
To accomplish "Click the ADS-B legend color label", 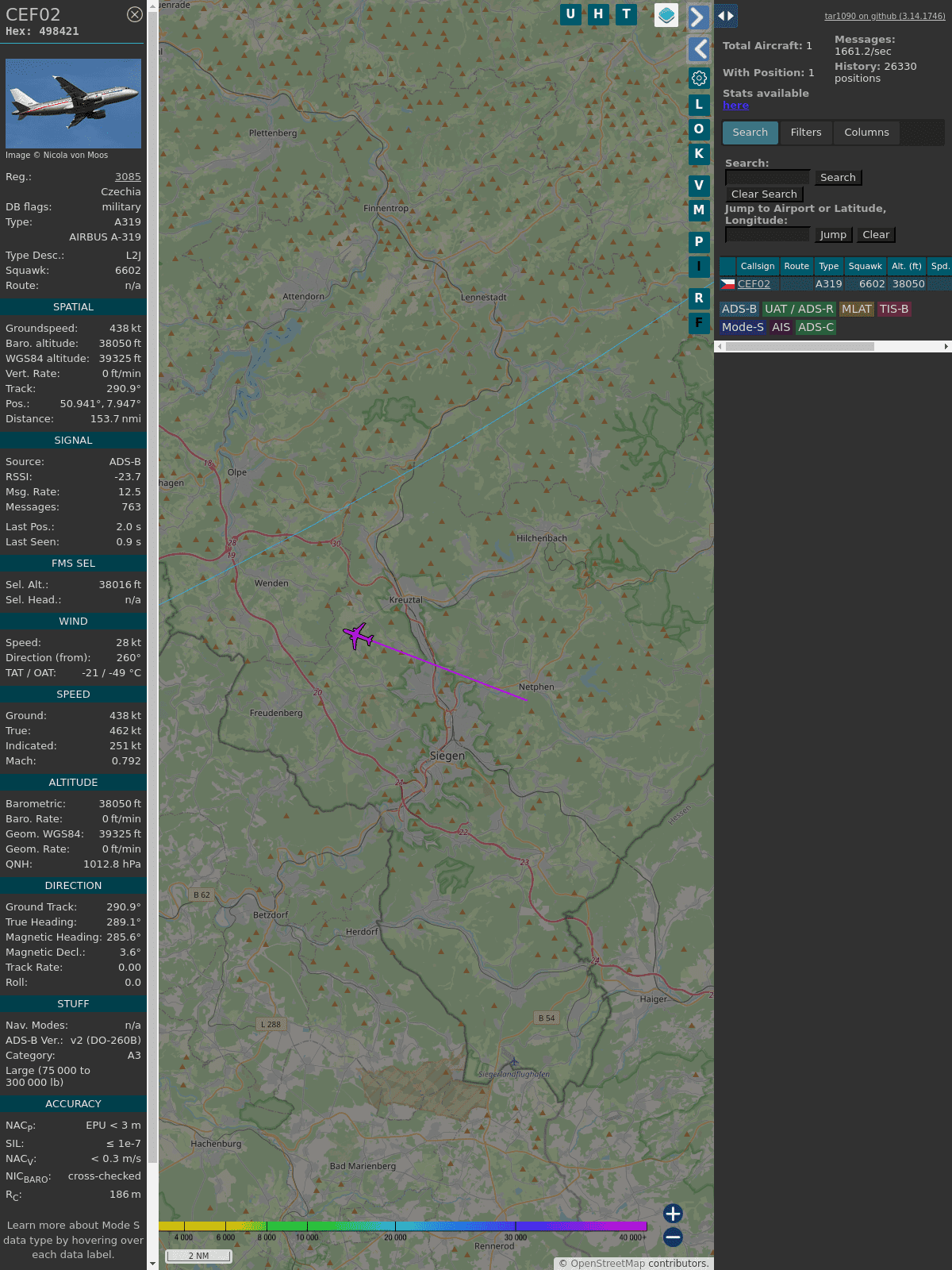I will (x=739, y=310).
